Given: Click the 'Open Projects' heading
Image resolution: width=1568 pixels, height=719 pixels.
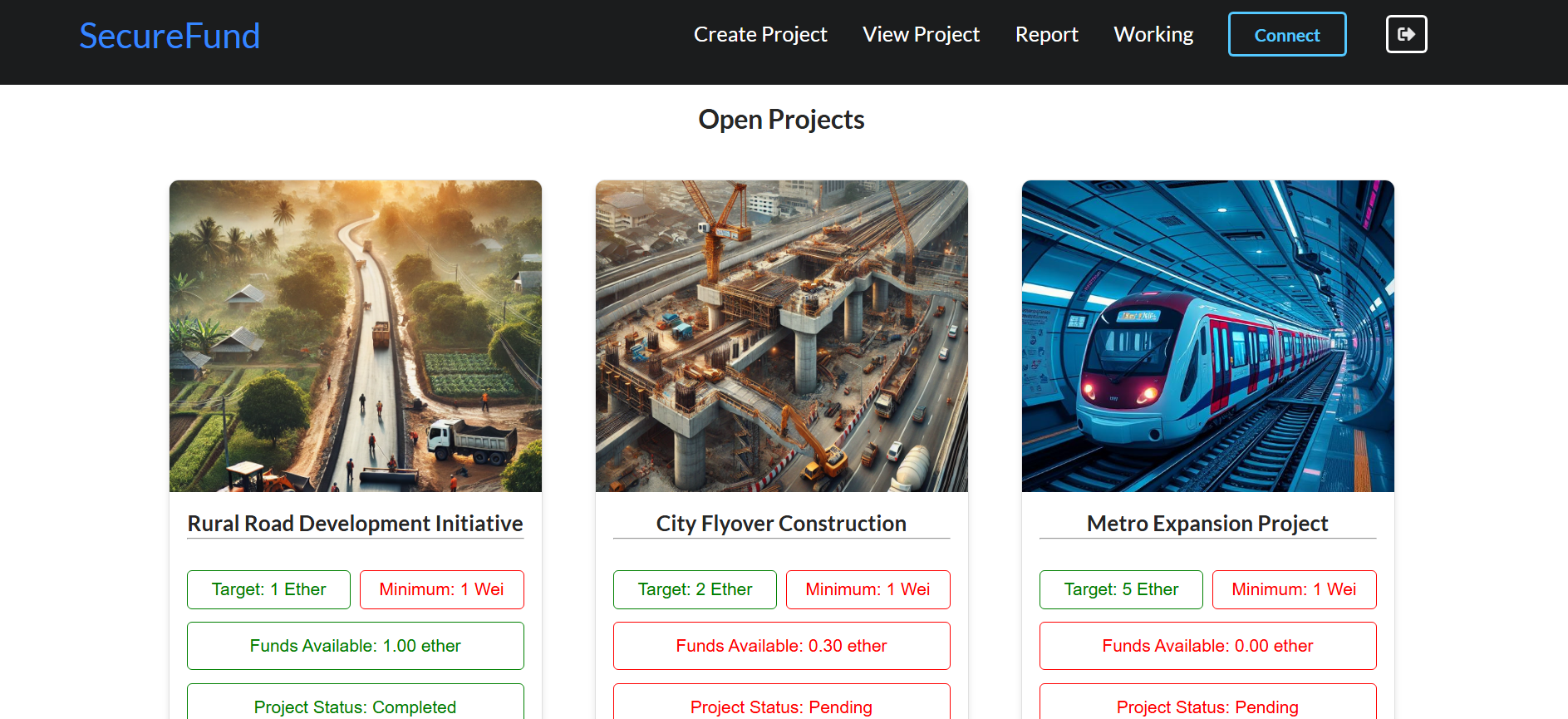Looking at the screenshot, I should click(x=781, y=120).
